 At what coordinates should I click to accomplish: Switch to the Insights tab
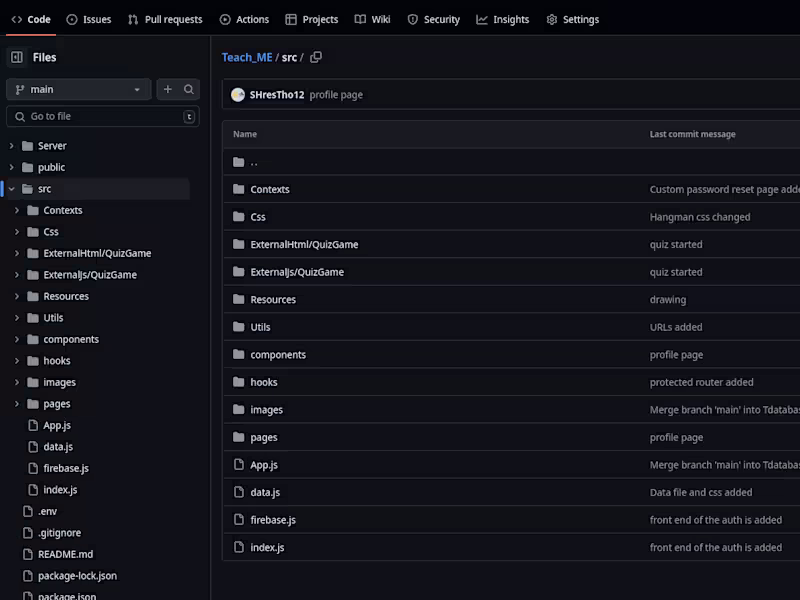(x=503, y=19)
